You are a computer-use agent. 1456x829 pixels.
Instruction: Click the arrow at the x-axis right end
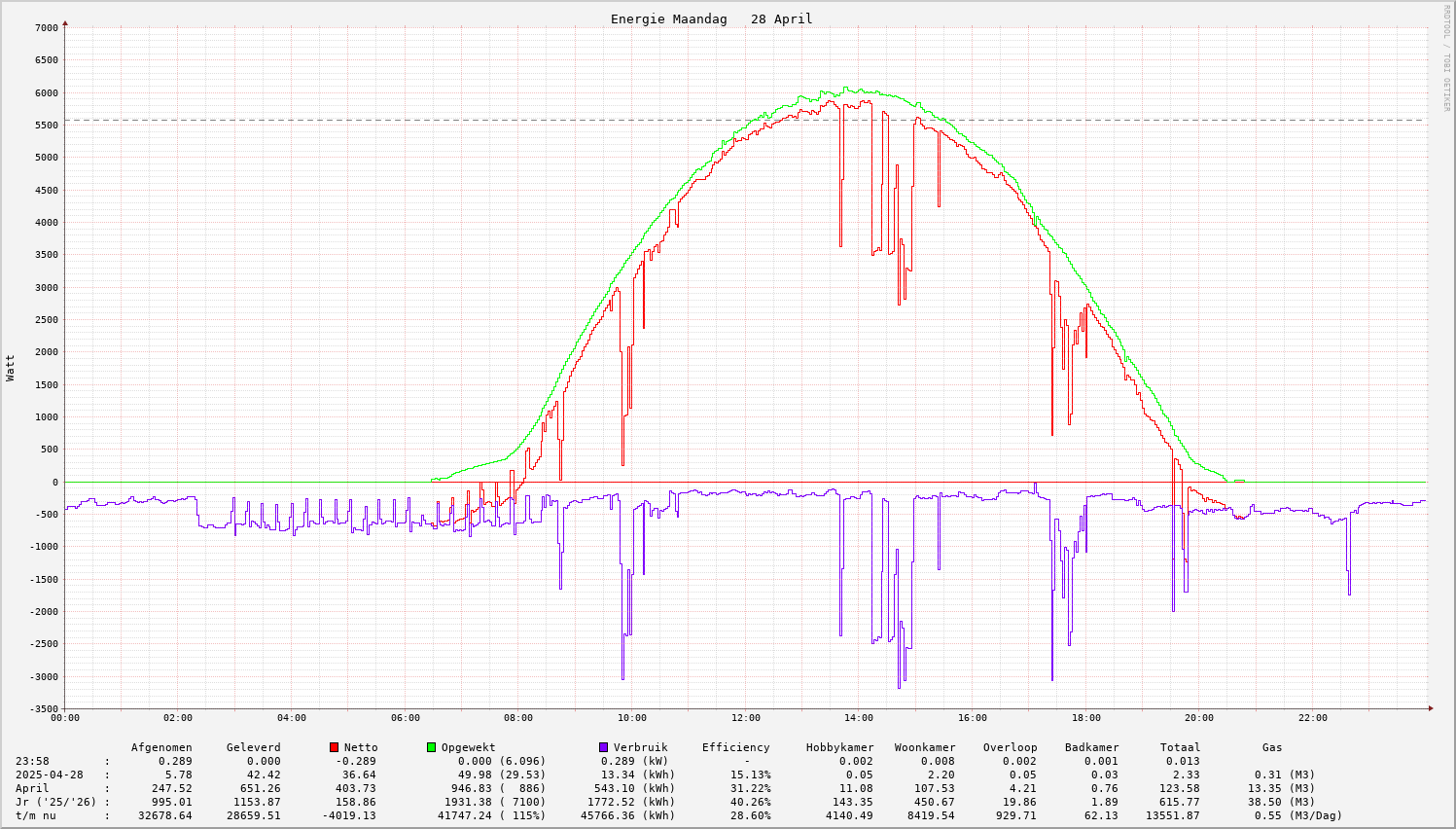[1431, 708]
